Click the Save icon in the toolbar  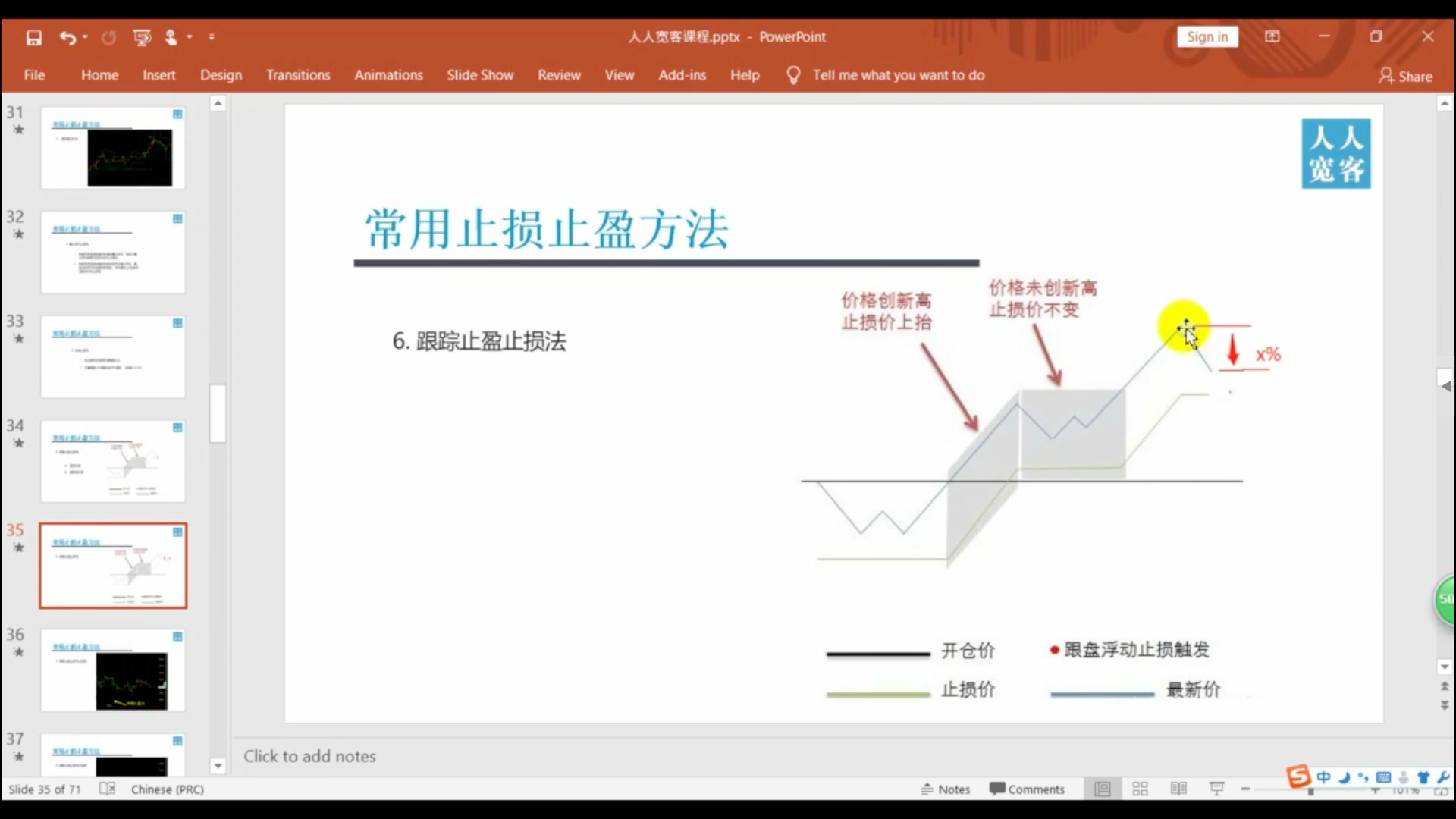[33, 37]
